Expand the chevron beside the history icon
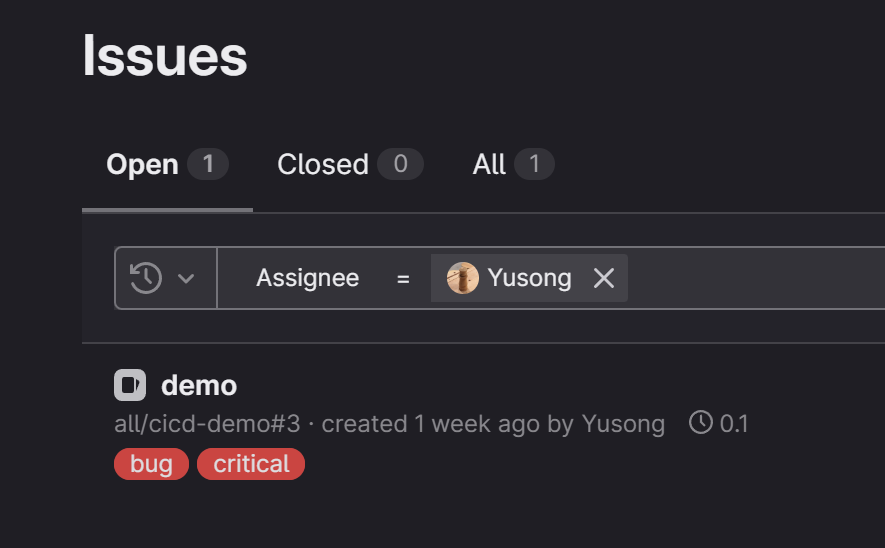The image size is (885, 548). click(186, 278)
